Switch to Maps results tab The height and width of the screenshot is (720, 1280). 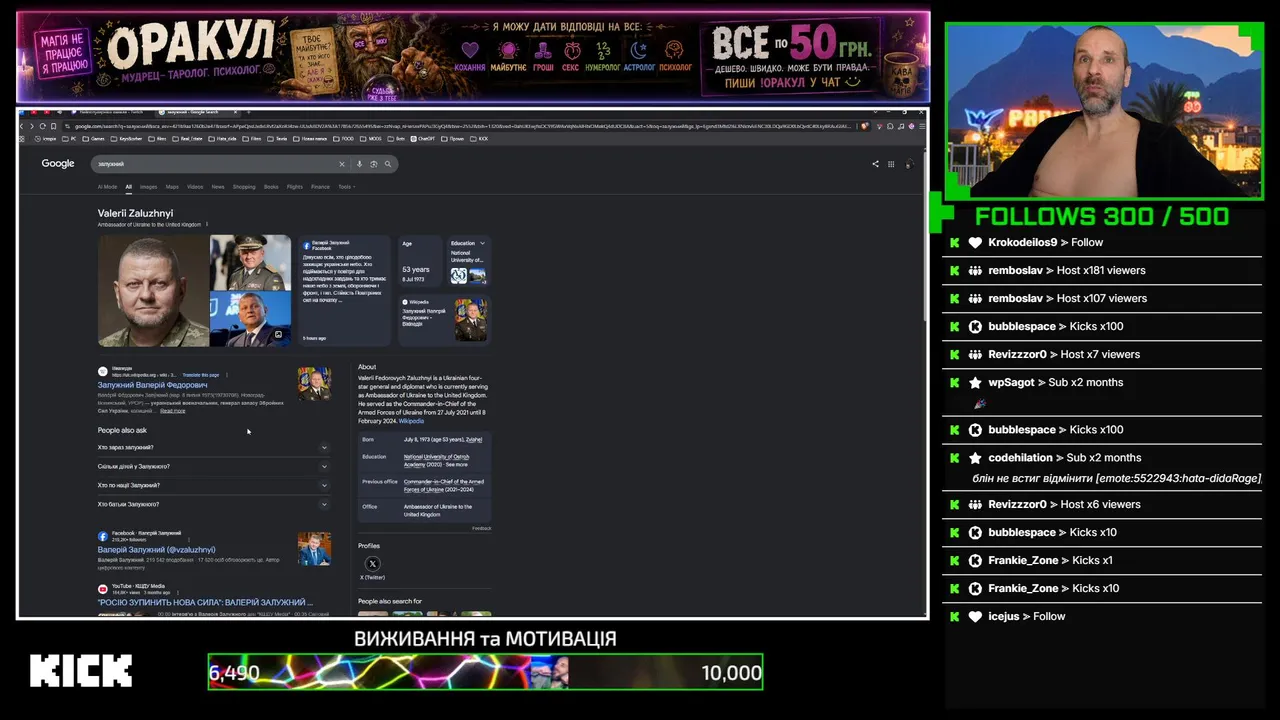click(x=172, y=187)
